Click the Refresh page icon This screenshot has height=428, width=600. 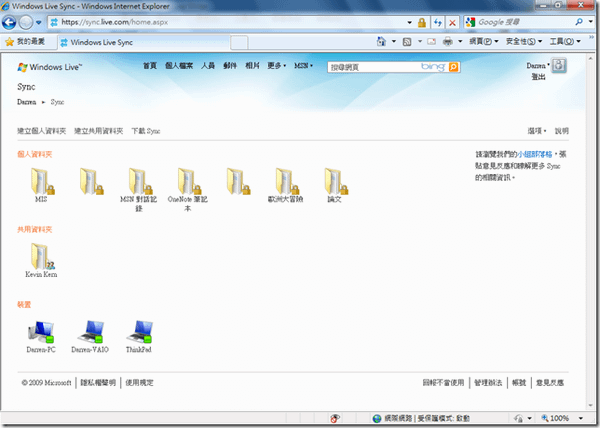coord(438,23)
